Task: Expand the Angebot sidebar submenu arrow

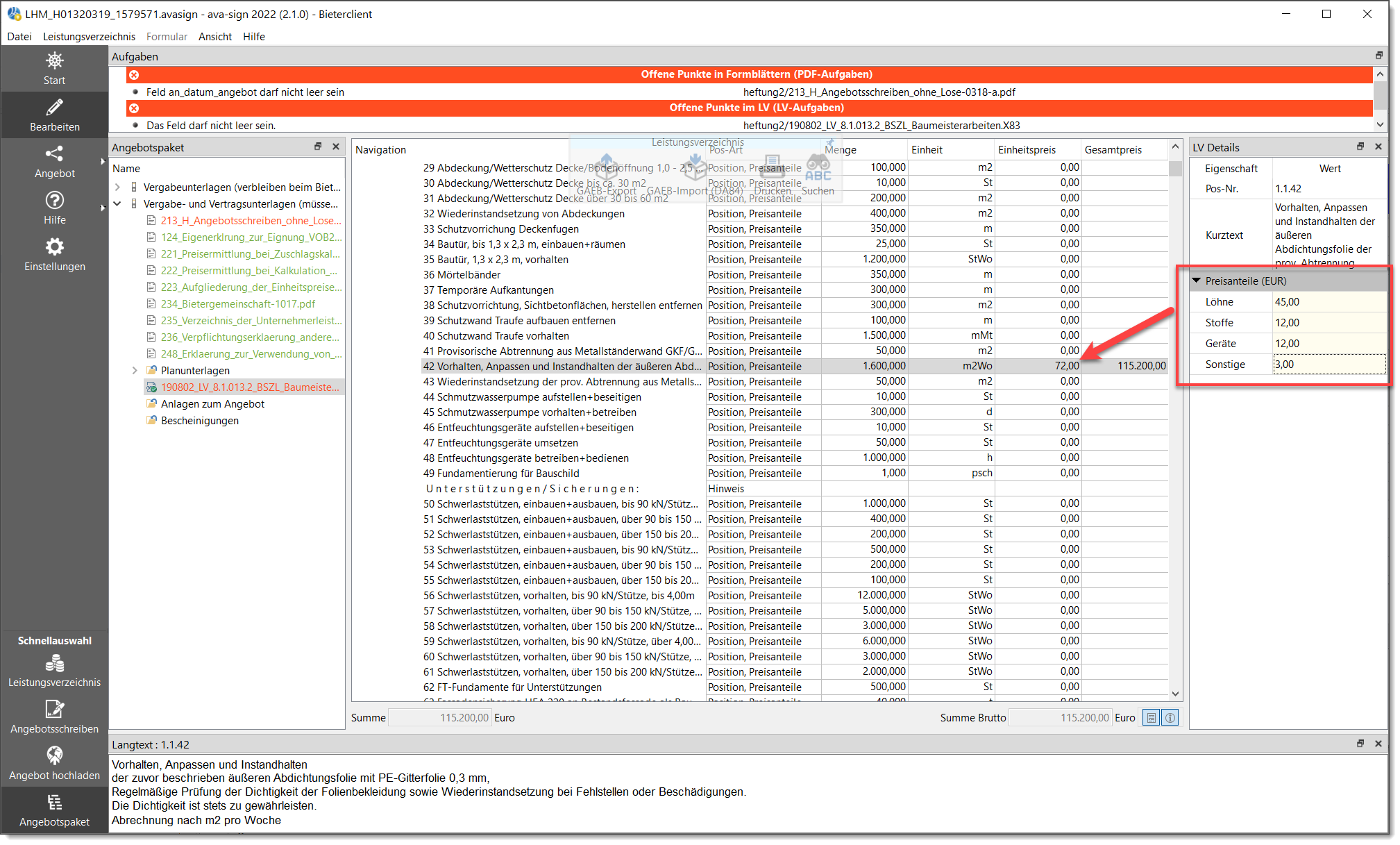Action: pyautogui.click(x=103, y=161)
